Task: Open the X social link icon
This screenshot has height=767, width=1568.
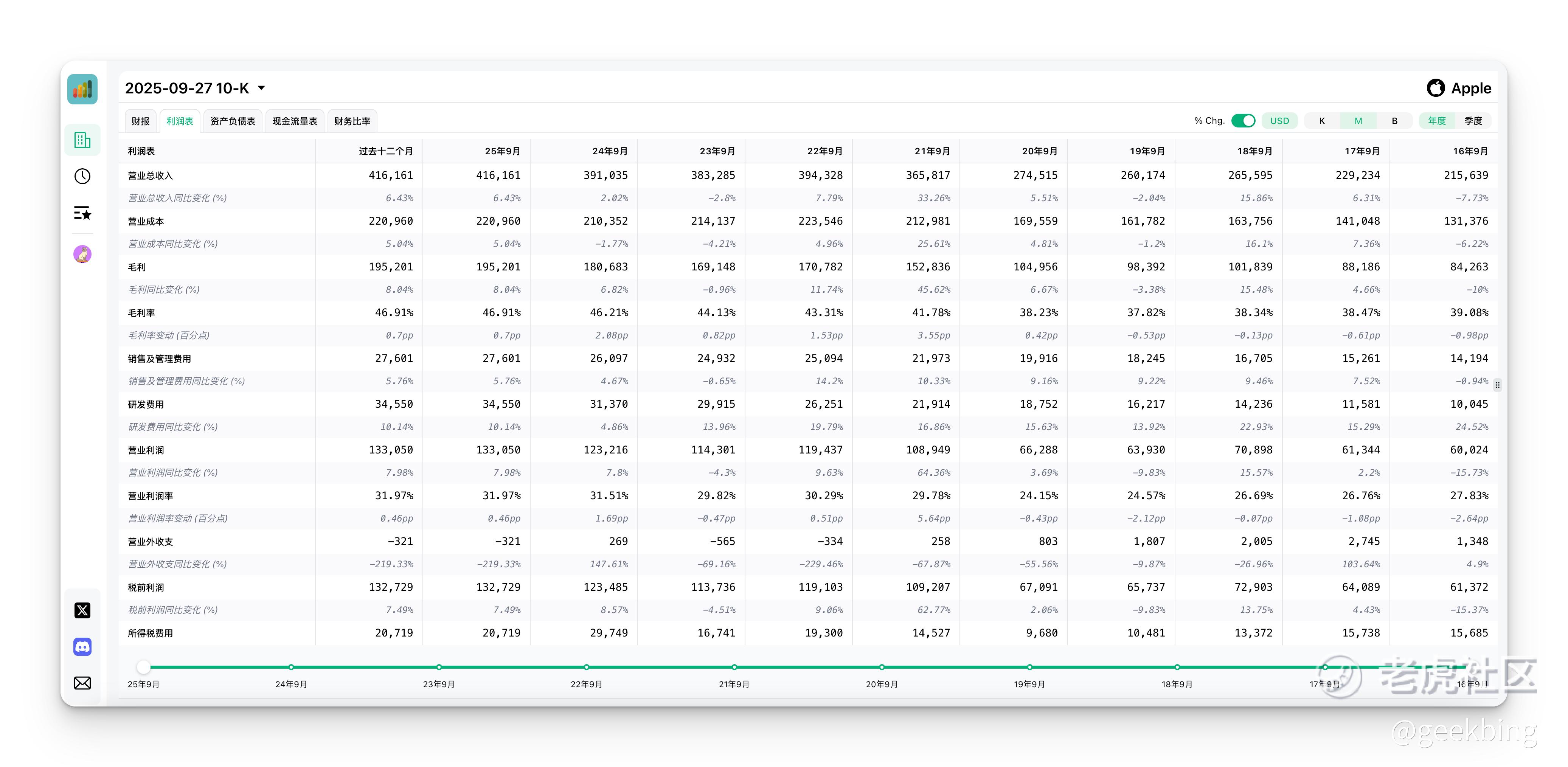Action: 82,610
